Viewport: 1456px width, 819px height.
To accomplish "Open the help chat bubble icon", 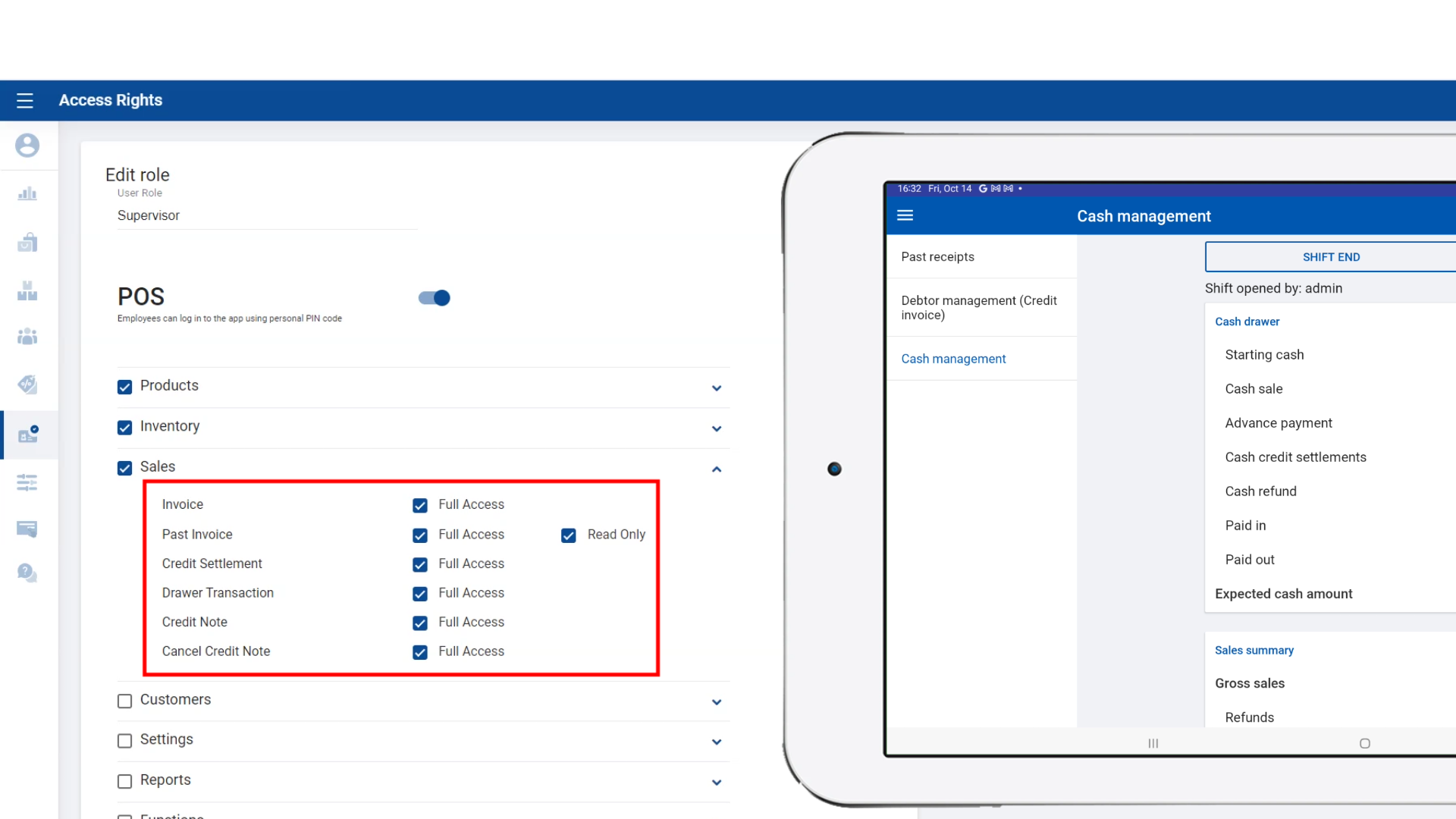I will click(27, 573).
